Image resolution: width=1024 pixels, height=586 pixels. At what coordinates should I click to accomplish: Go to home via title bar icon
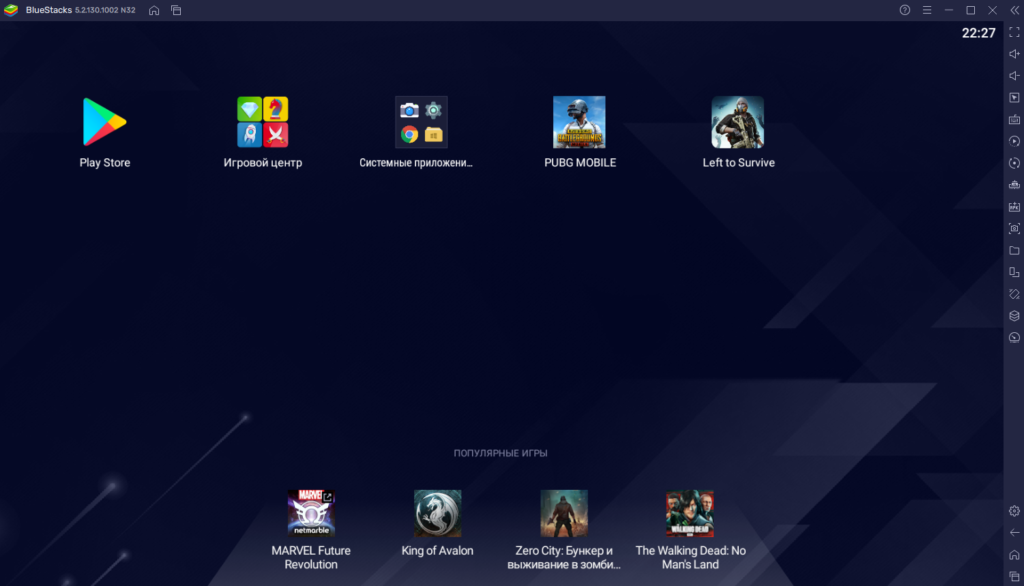pyautogui.click(x=154, y=10)
